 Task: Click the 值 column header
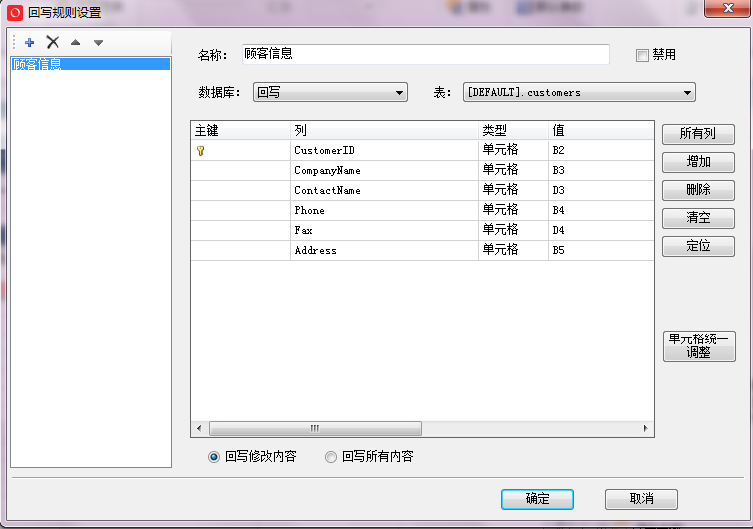tap(601, 131)
